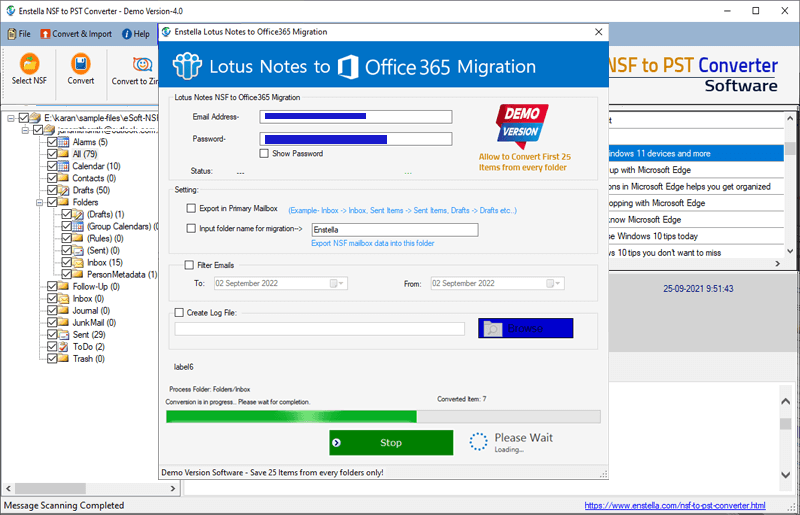Click the Inbox (15) subfolder icon
Image resolution: width=800 pixels, height=515 pixels.
(78, 262)
